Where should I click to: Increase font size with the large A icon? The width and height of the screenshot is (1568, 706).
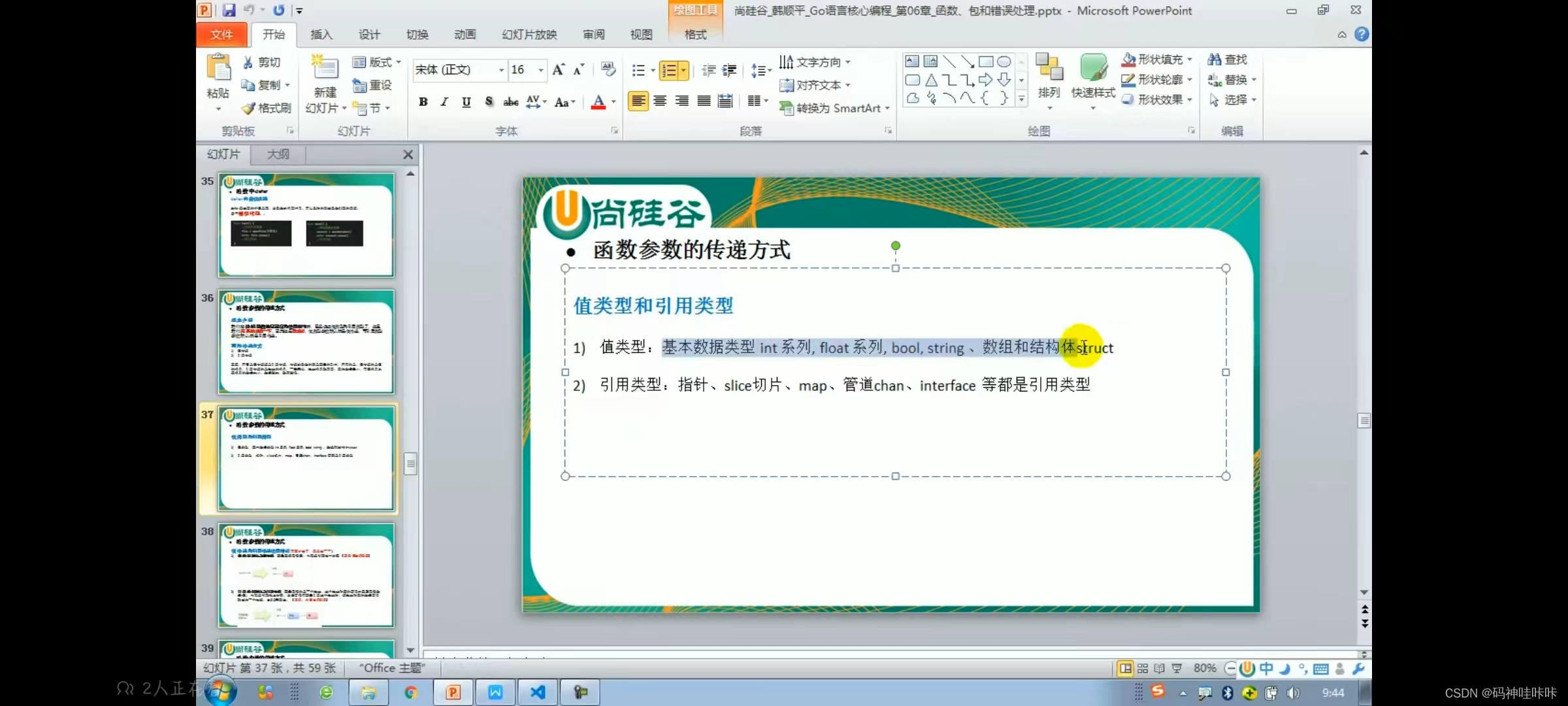pyautogui.click(x=558, y=69)
